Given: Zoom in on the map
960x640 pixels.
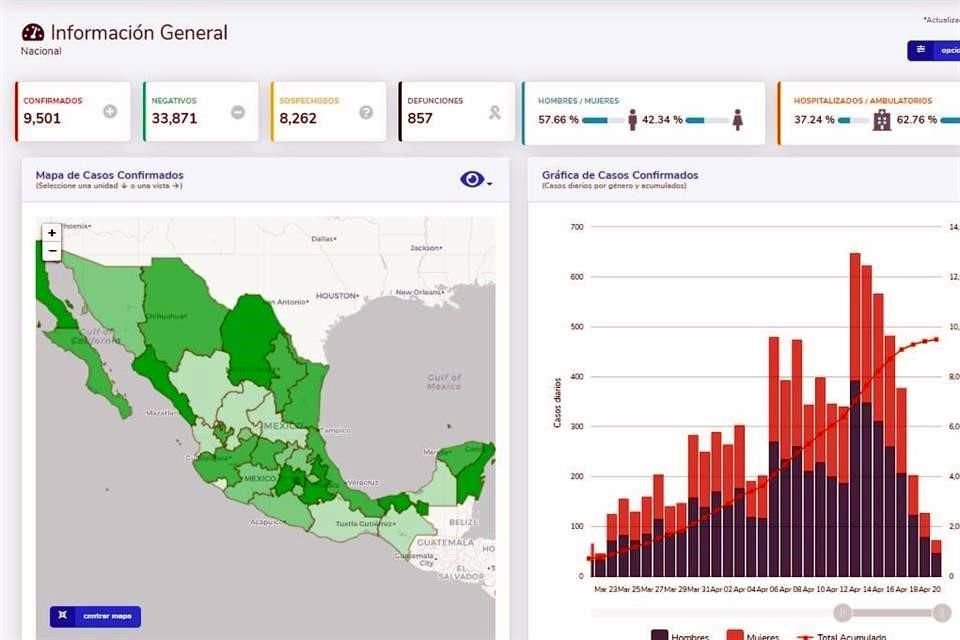Looking at the screenshot, I should coord(52,233).
